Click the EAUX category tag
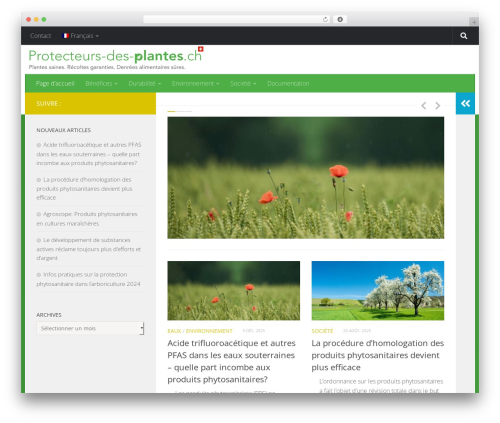 click(174, 331)
